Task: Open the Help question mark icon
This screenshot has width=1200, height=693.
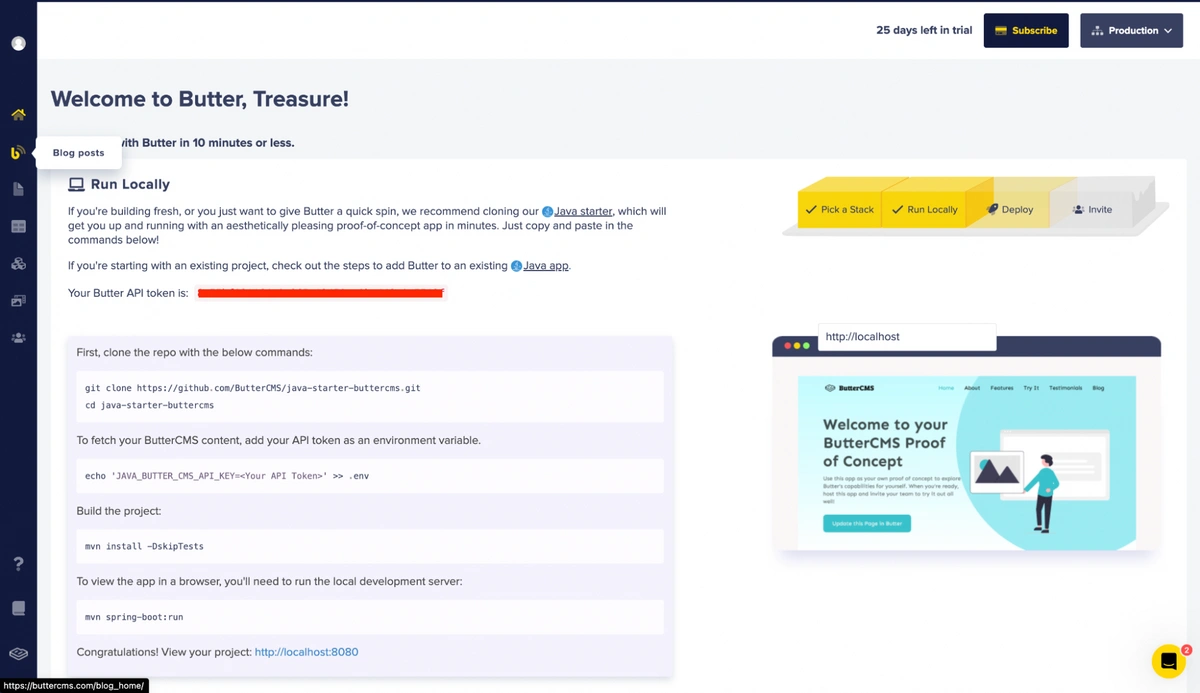Action: (x=18, y=564)
